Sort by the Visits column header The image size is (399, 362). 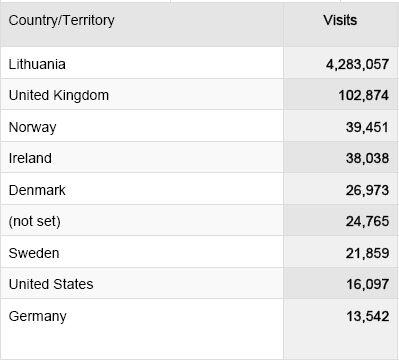pos(340,20)
